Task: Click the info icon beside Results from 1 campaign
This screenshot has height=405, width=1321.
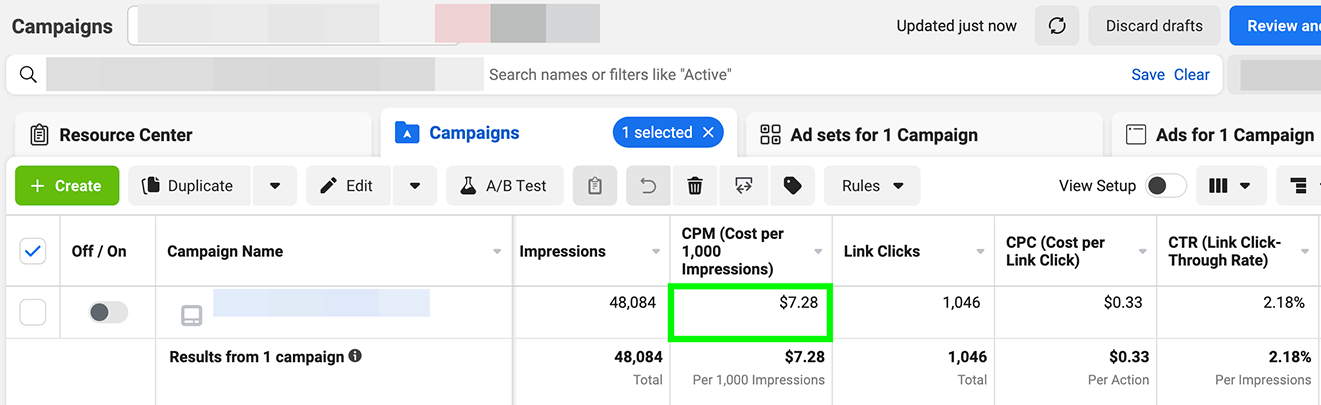Action: [355, 356]
